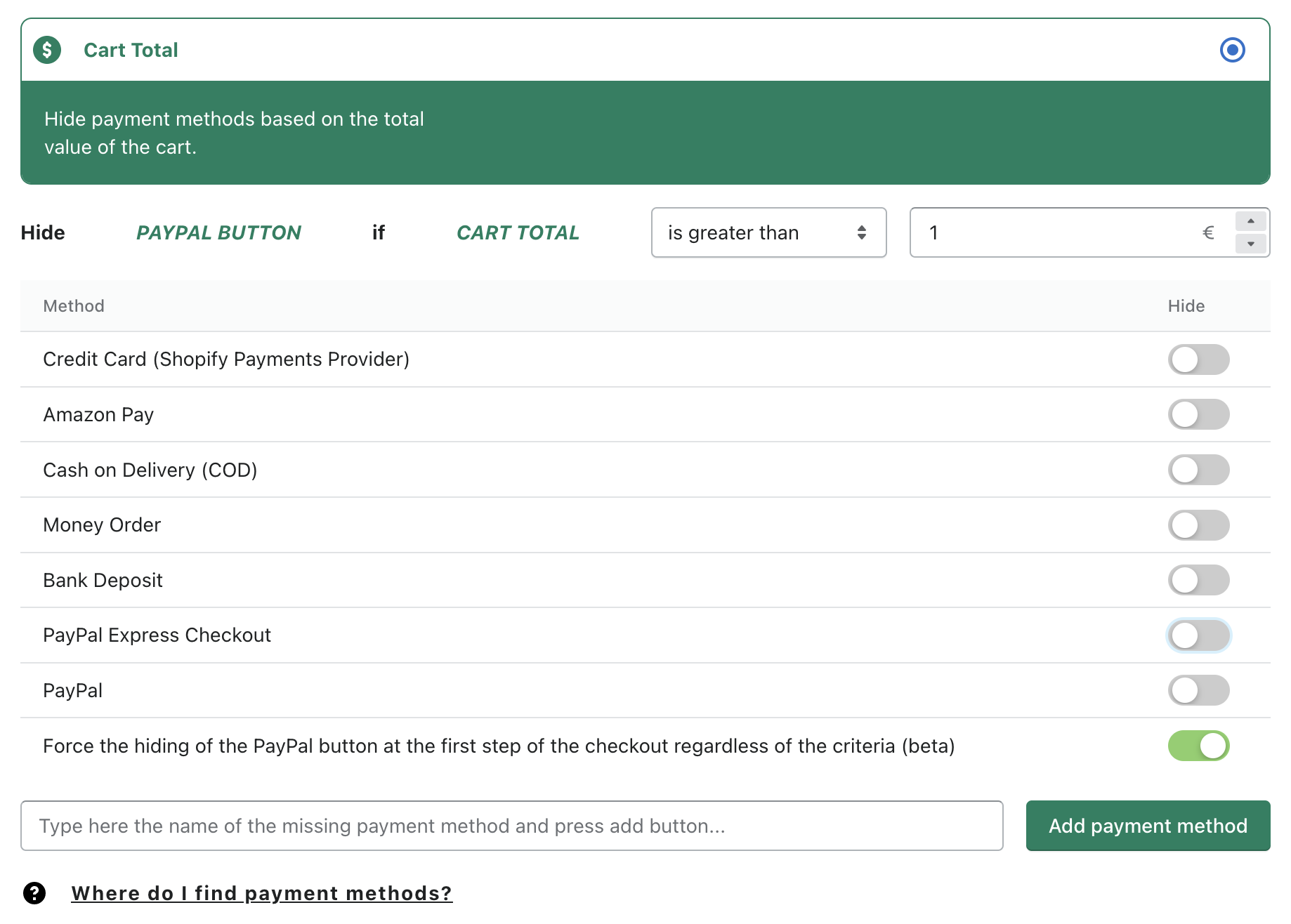This screenshot has height=924, width=1291.
Task: Increase the cart total value with the up arrow
Action: pos(1250,221)
